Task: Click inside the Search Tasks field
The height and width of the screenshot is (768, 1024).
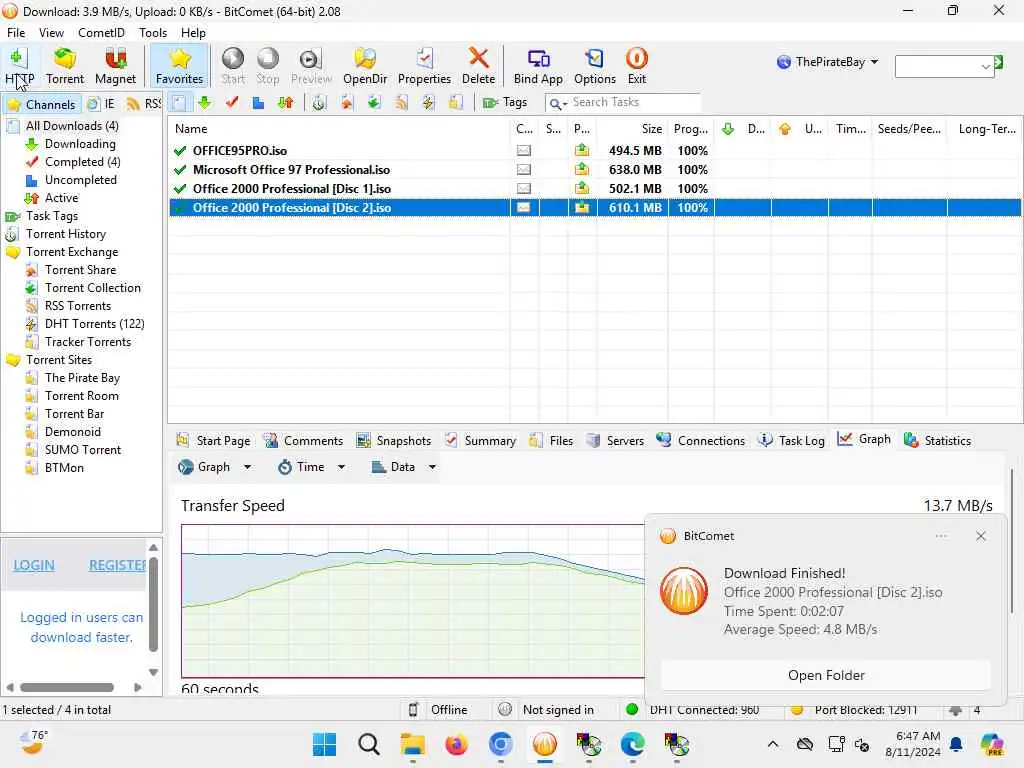Action: (x=634, y=103)
